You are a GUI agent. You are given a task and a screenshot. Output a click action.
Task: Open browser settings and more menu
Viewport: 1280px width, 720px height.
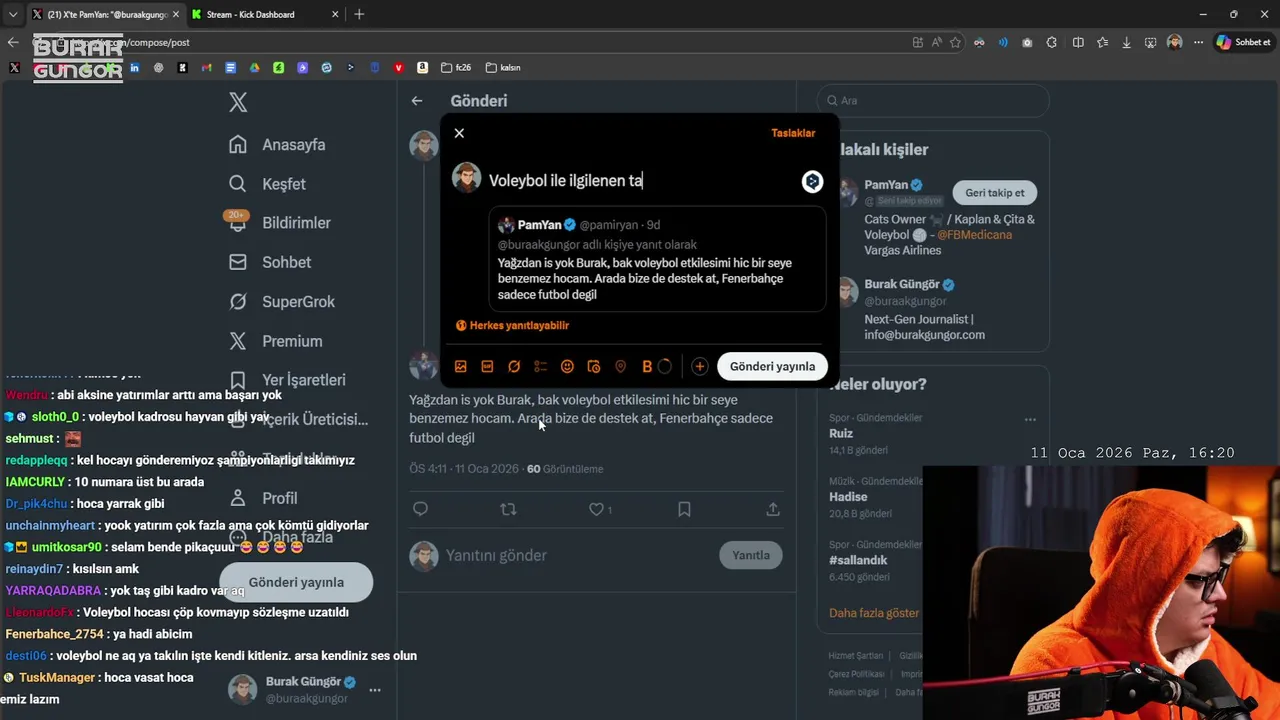point(1198,42)
